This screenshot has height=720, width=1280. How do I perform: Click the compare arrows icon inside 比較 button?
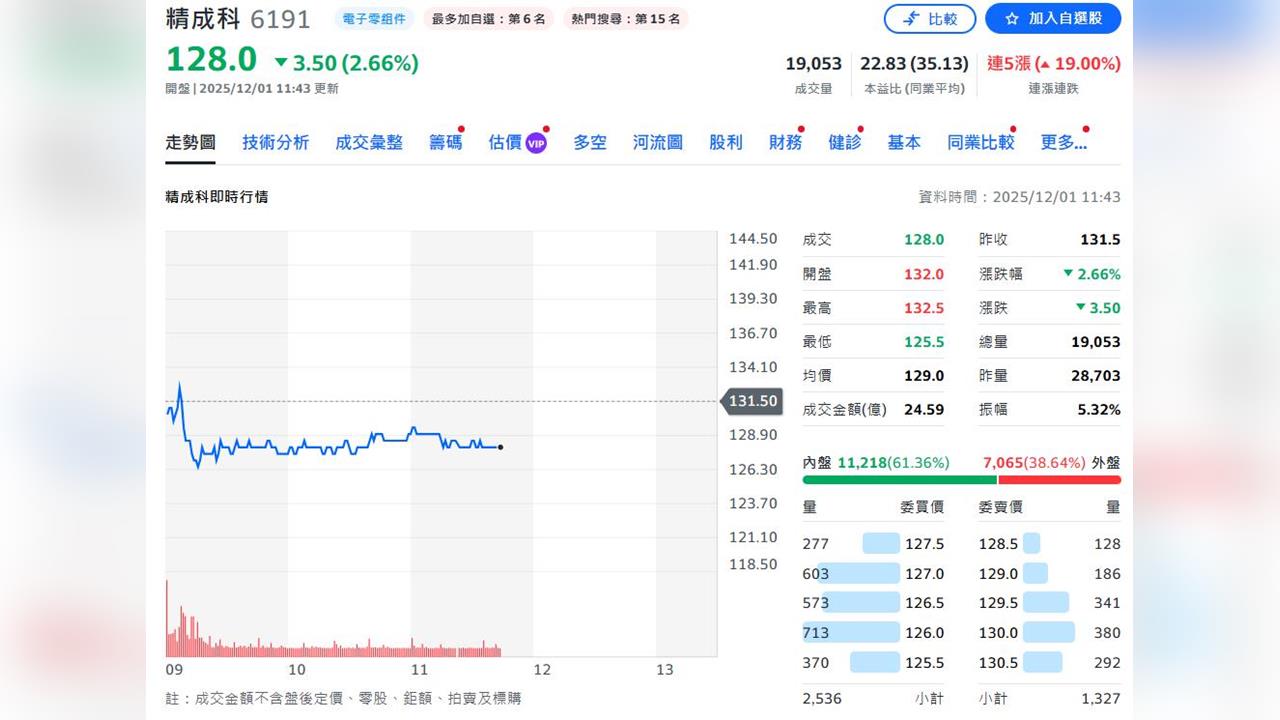point(911,18)
